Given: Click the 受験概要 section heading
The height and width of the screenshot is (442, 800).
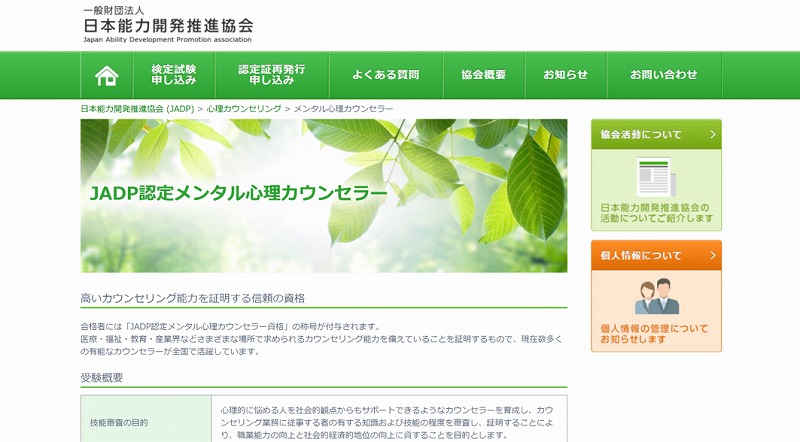Looking at the screenshot, I should (x=102, y=378).
